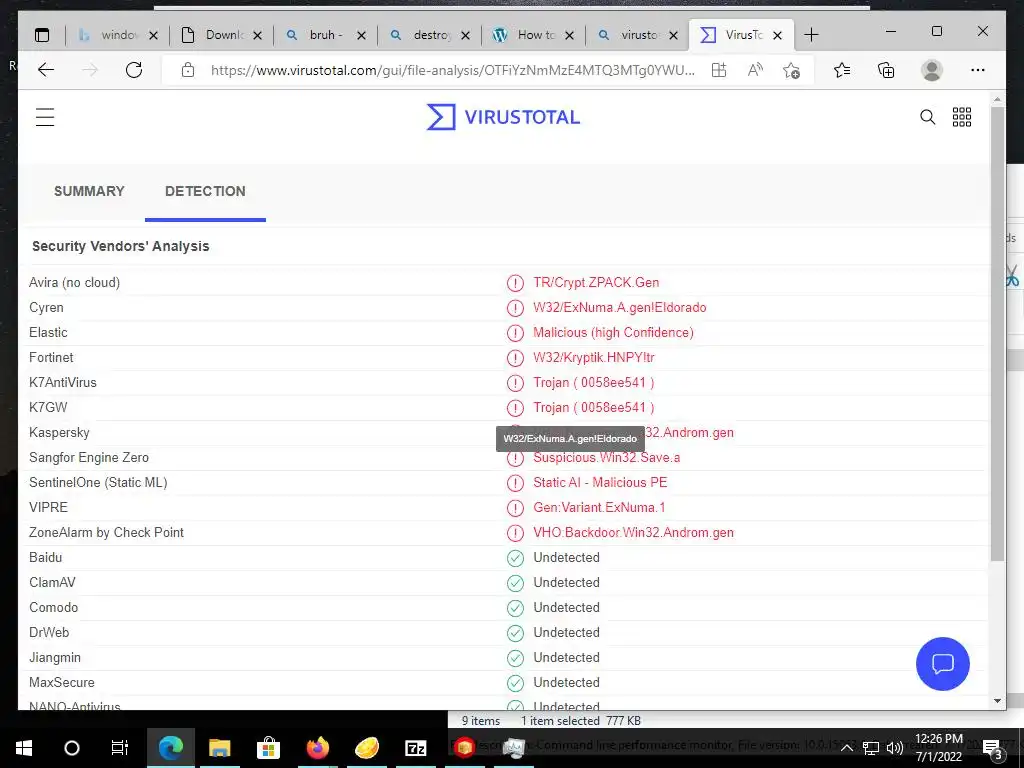Screen dimensions: 1024x768
Task: Close the 'virusto' search tab
Action: point(673,35)
